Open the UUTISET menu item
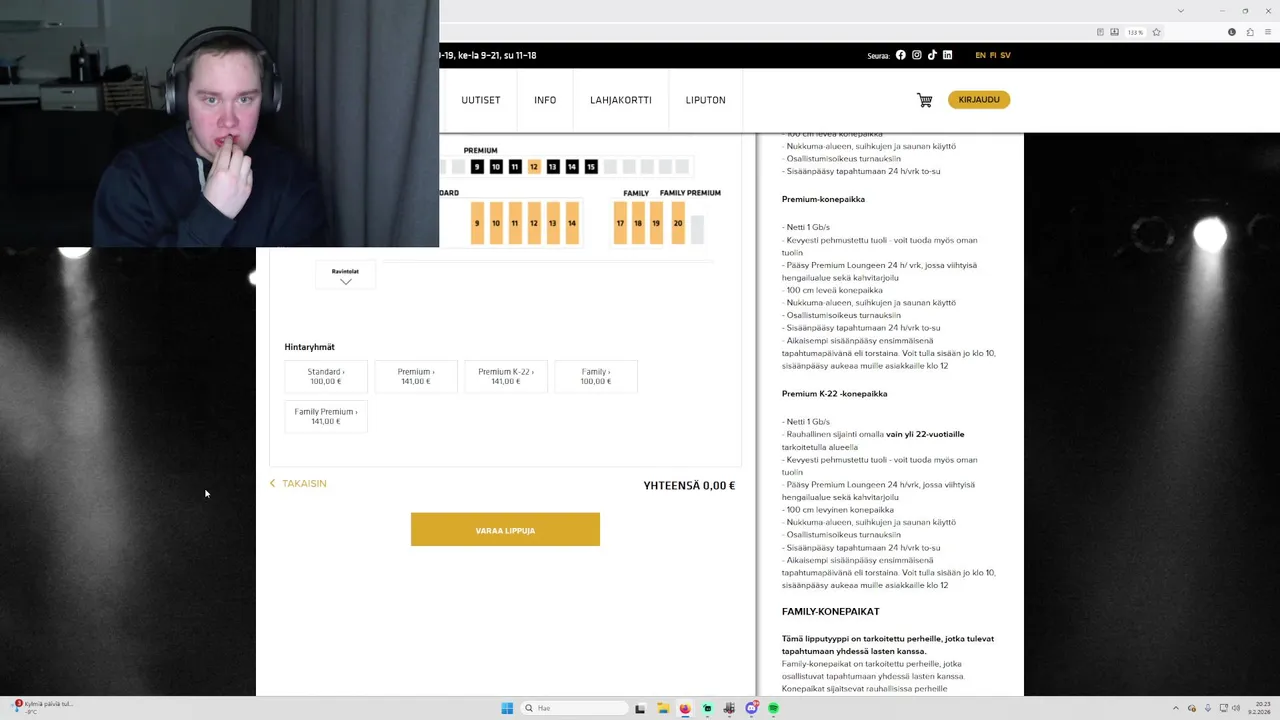This screenshot has height=720, width=1280. click(x=481, y=100)
